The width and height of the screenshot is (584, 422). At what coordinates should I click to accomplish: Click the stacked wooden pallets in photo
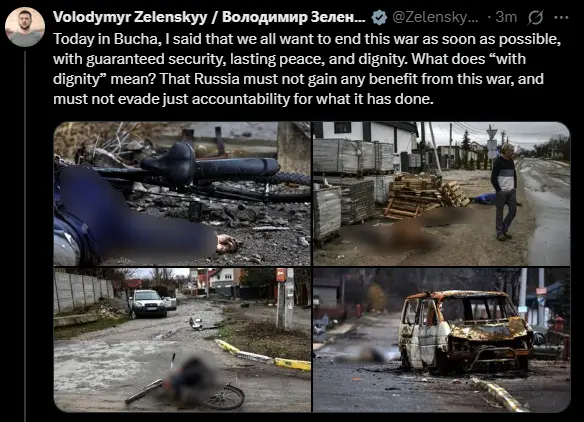coord(425,197)
